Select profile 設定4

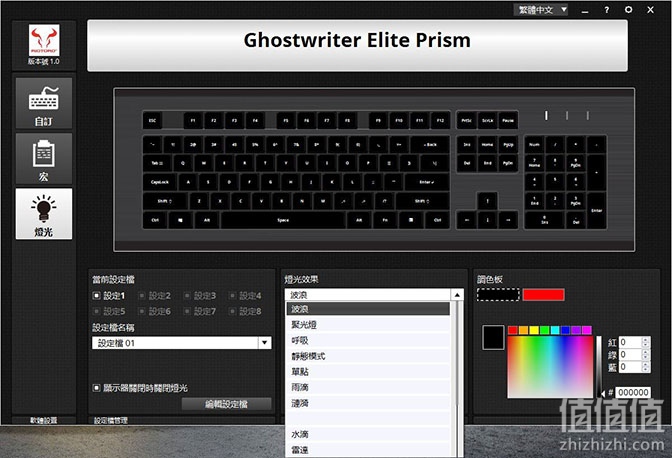click(245, 296)
